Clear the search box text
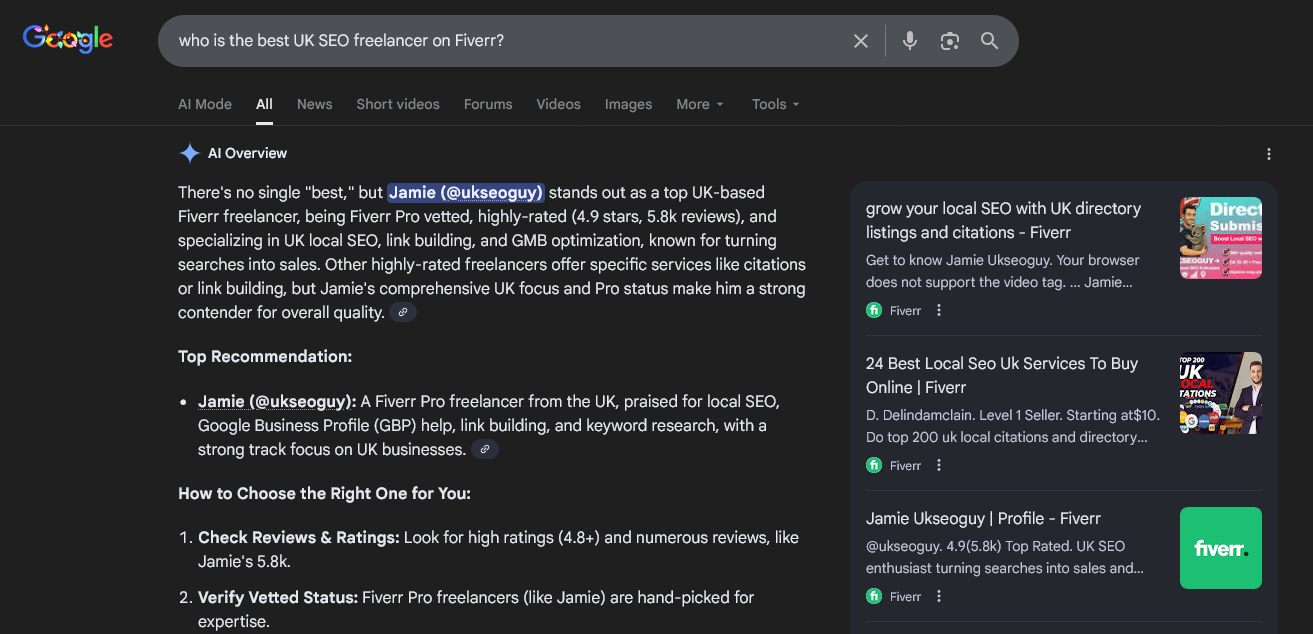This screenshot has width=1313, height=634. click(x=860, y=41)
